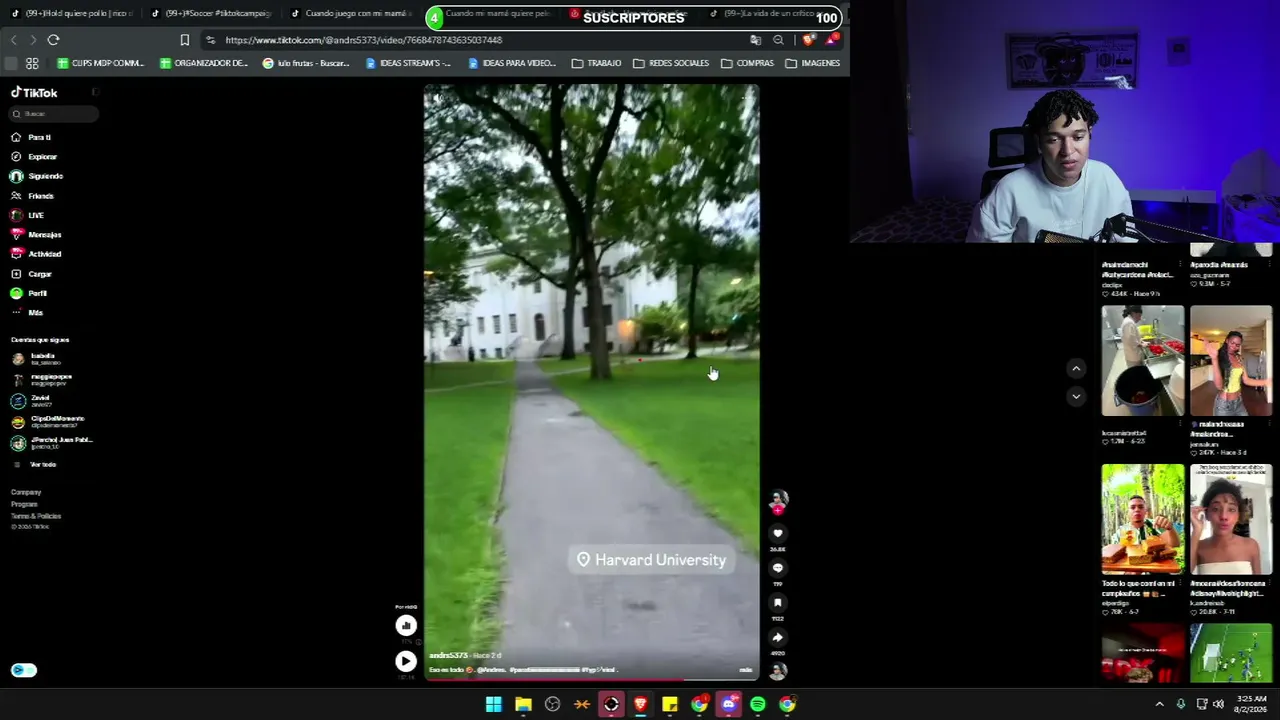The height and width of the screenshot is (720, 1280).
Task: Open the Para ti home feed
Action: click(31, 137)
